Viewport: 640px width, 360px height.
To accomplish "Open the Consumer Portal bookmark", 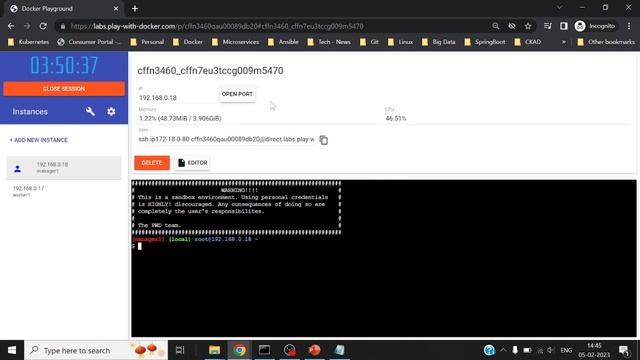I will point(89,42).
